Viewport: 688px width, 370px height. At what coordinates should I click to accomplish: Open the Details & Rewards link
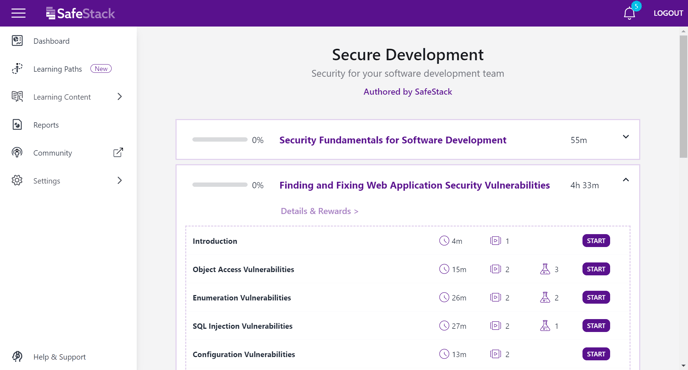tap(319, 211)
